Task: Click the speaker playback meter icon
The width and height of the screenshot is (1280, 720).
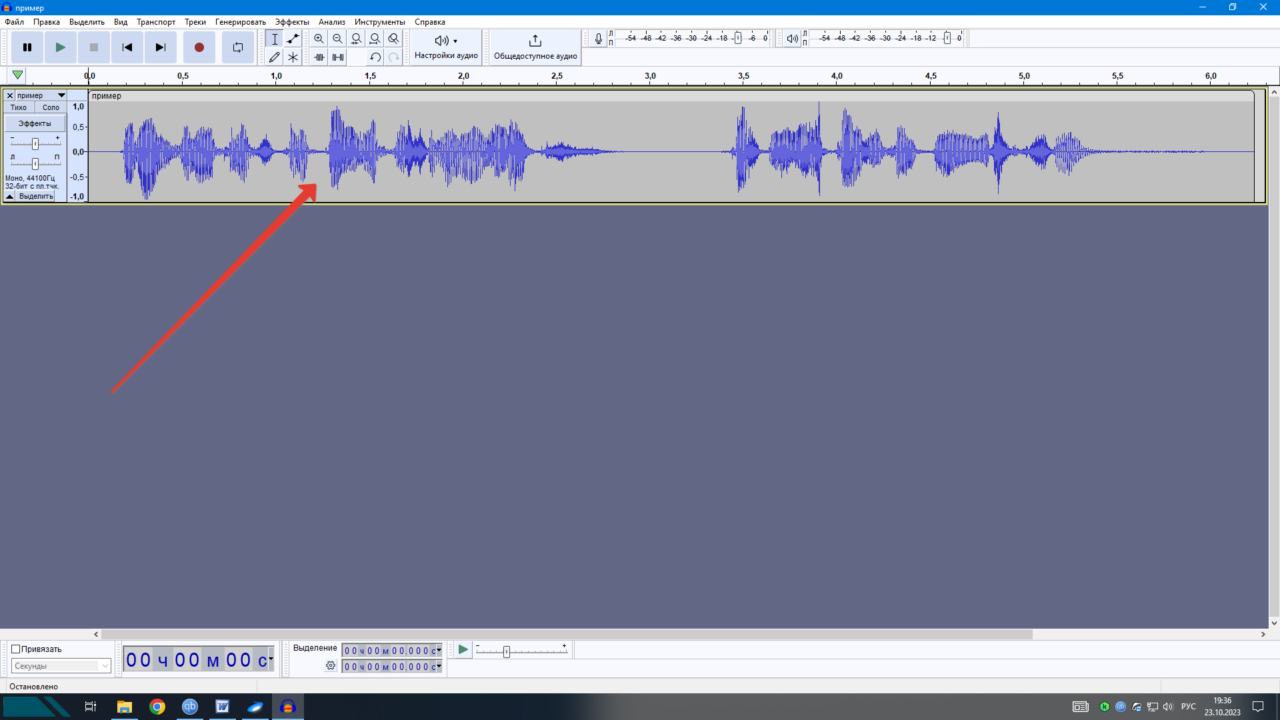Action: [793, 39]
